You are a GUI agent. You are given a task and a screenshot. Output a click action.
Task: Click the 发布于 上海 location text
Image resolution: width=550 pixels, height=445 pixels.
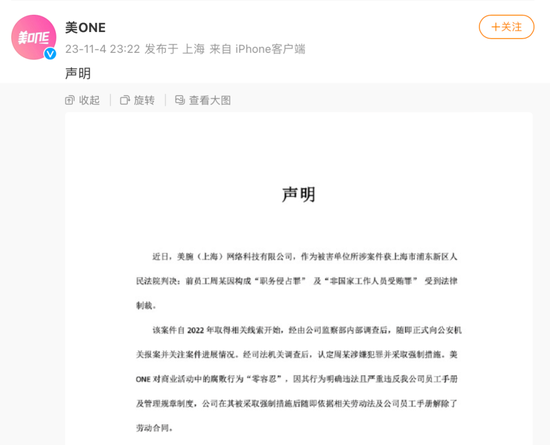point(174,49)
